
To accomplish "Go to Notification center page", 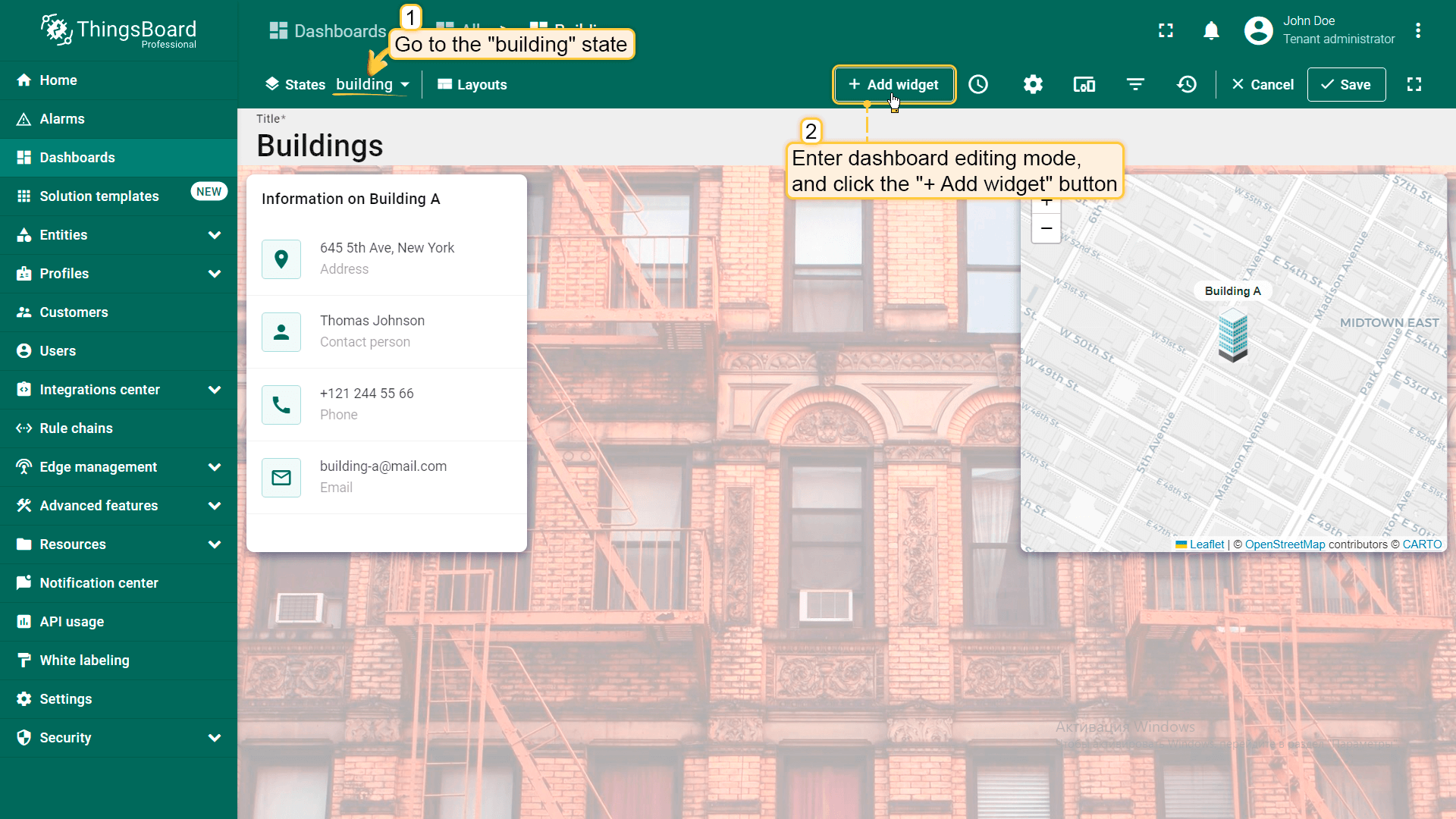I will (99, 583).
